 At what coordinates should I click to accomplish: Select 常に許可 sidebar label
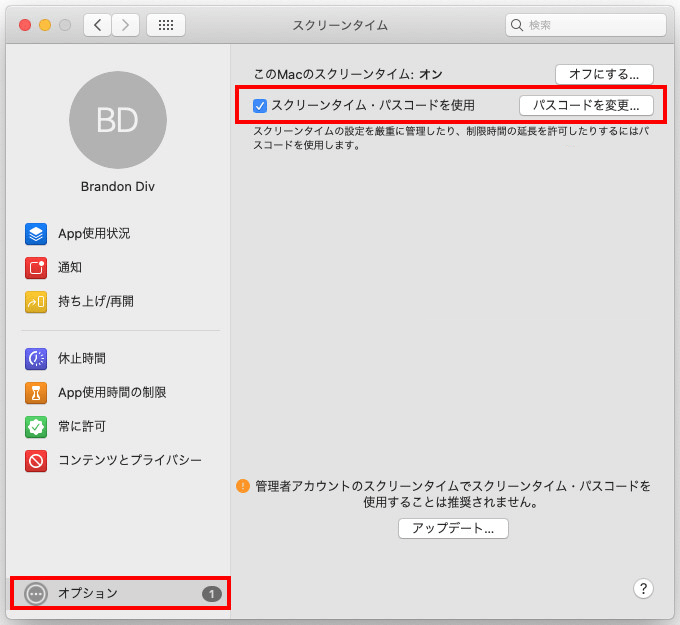[82, 426]
